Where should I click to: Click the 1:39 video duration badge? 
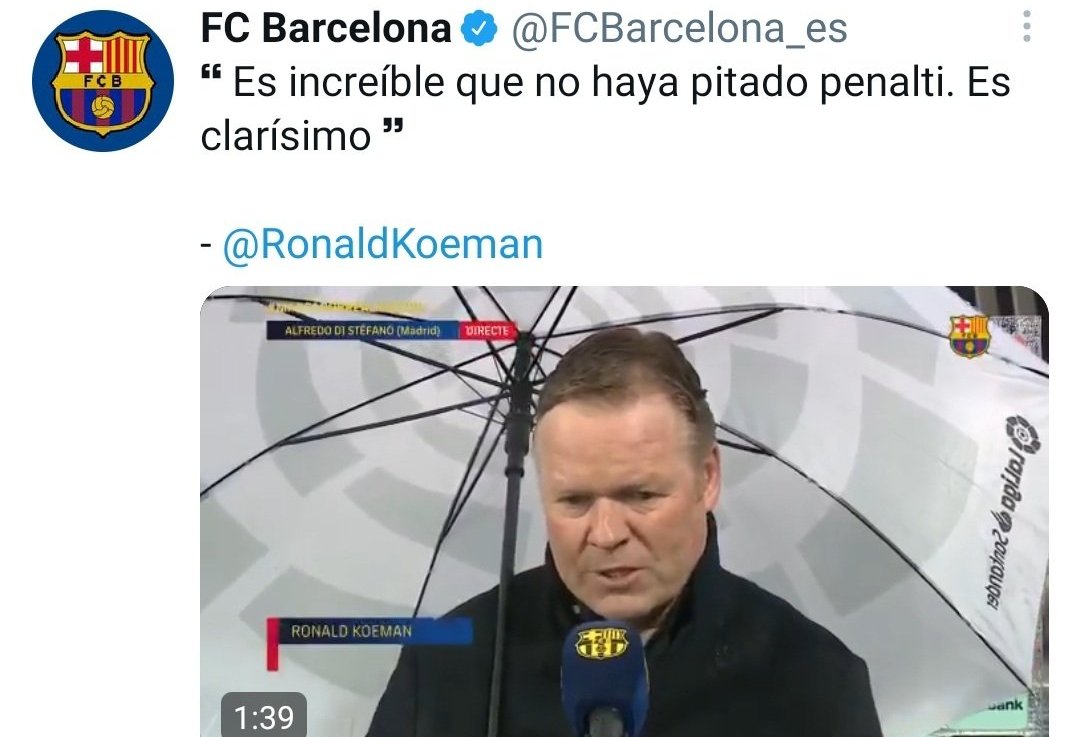[x=264, y=717]
